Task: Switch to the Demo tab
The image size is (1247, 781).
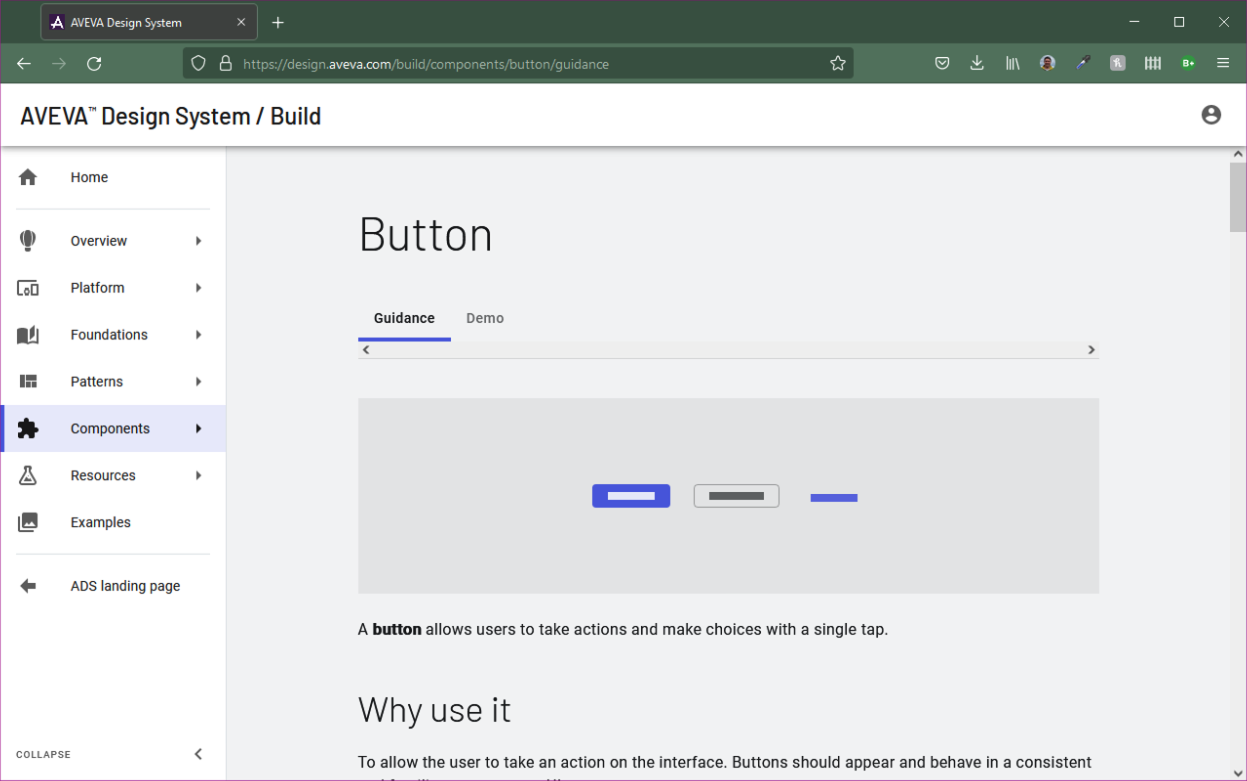Action: (485, 318)
